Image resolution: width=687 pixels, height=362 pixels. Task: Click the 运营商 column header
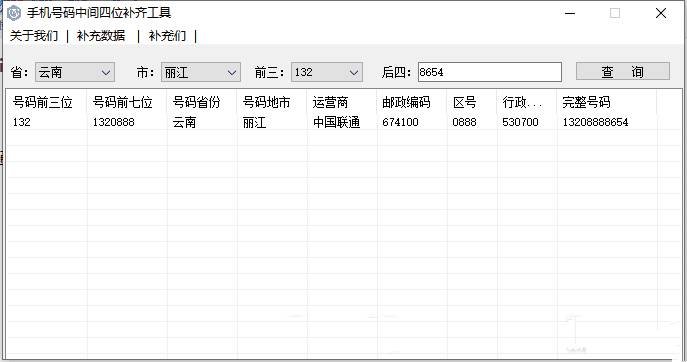tap(330, 103)
